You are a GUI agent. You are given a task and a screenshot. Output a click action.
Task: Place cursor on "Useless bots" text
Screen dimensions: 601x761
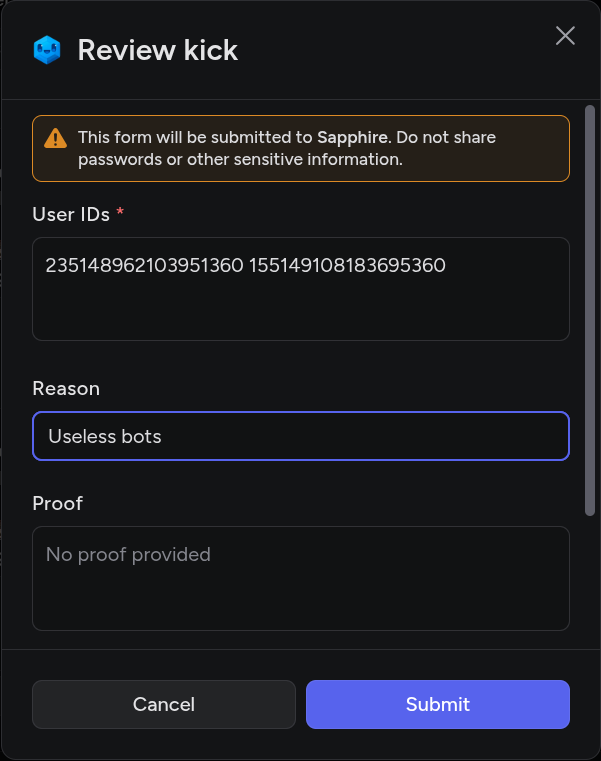click(105, 436)
